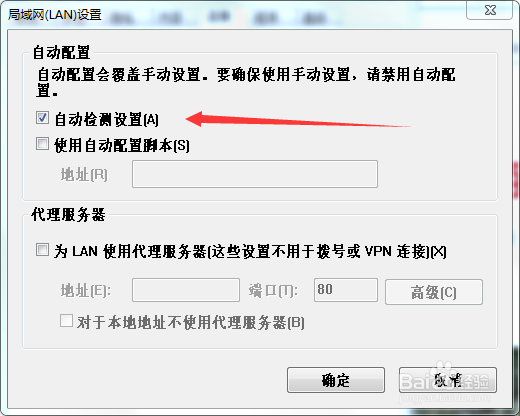Screen dimensions: 520x416
Task: Click the 端口(T) label
Action: coord(273,291)
